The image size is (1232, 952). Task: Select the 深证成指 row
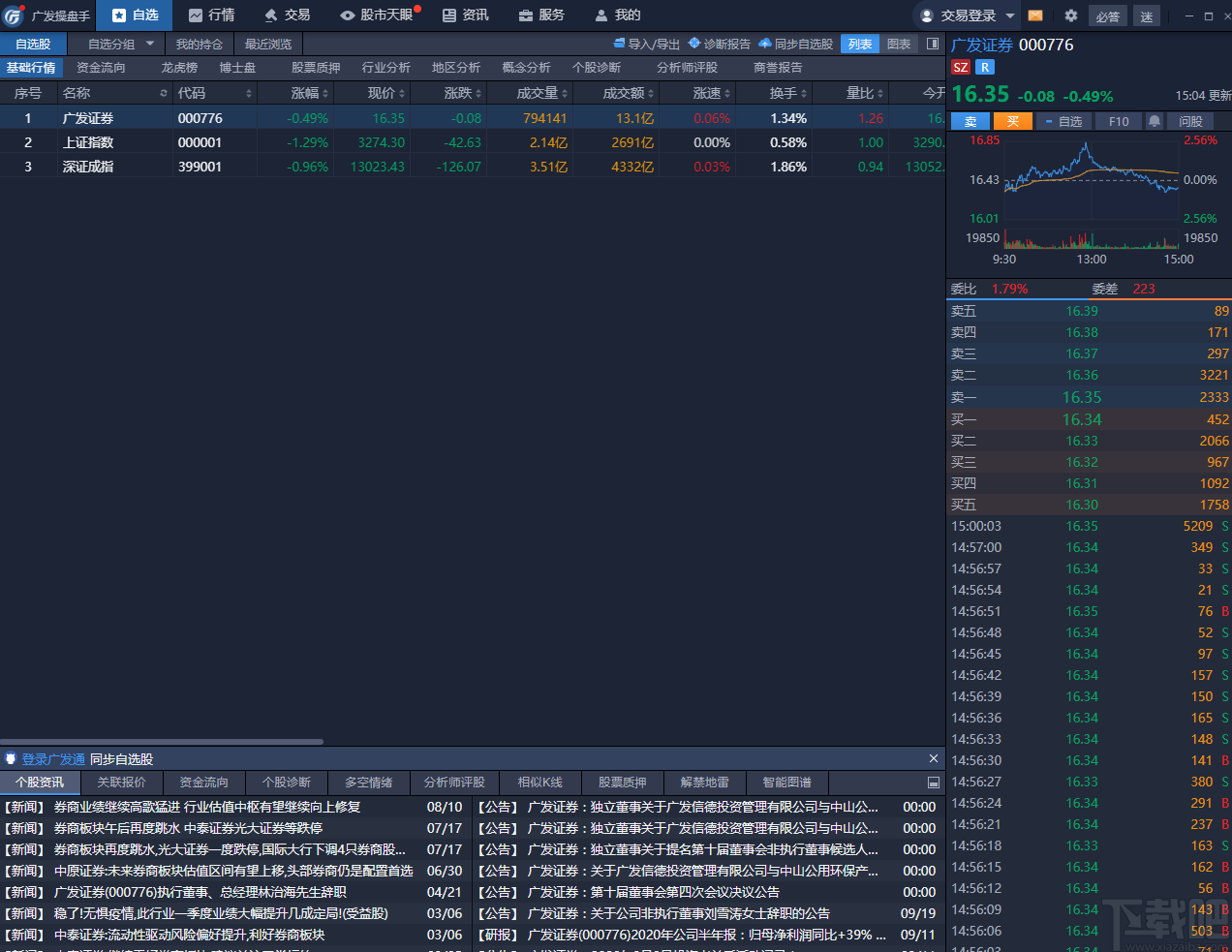[x=473, y=167]
